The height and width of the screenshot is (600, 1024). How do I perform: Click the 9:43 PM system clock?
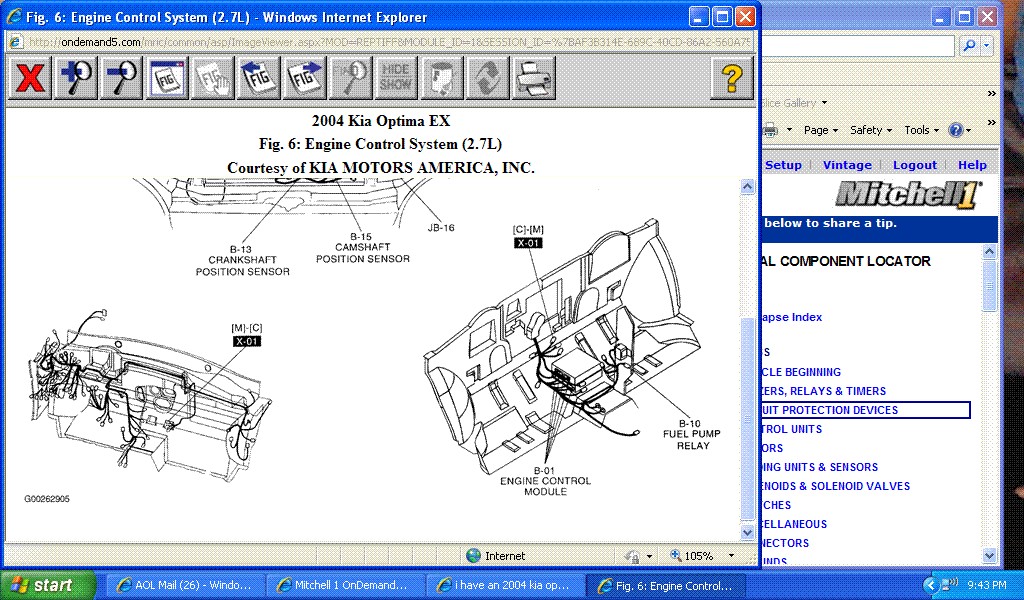point(986,586)
